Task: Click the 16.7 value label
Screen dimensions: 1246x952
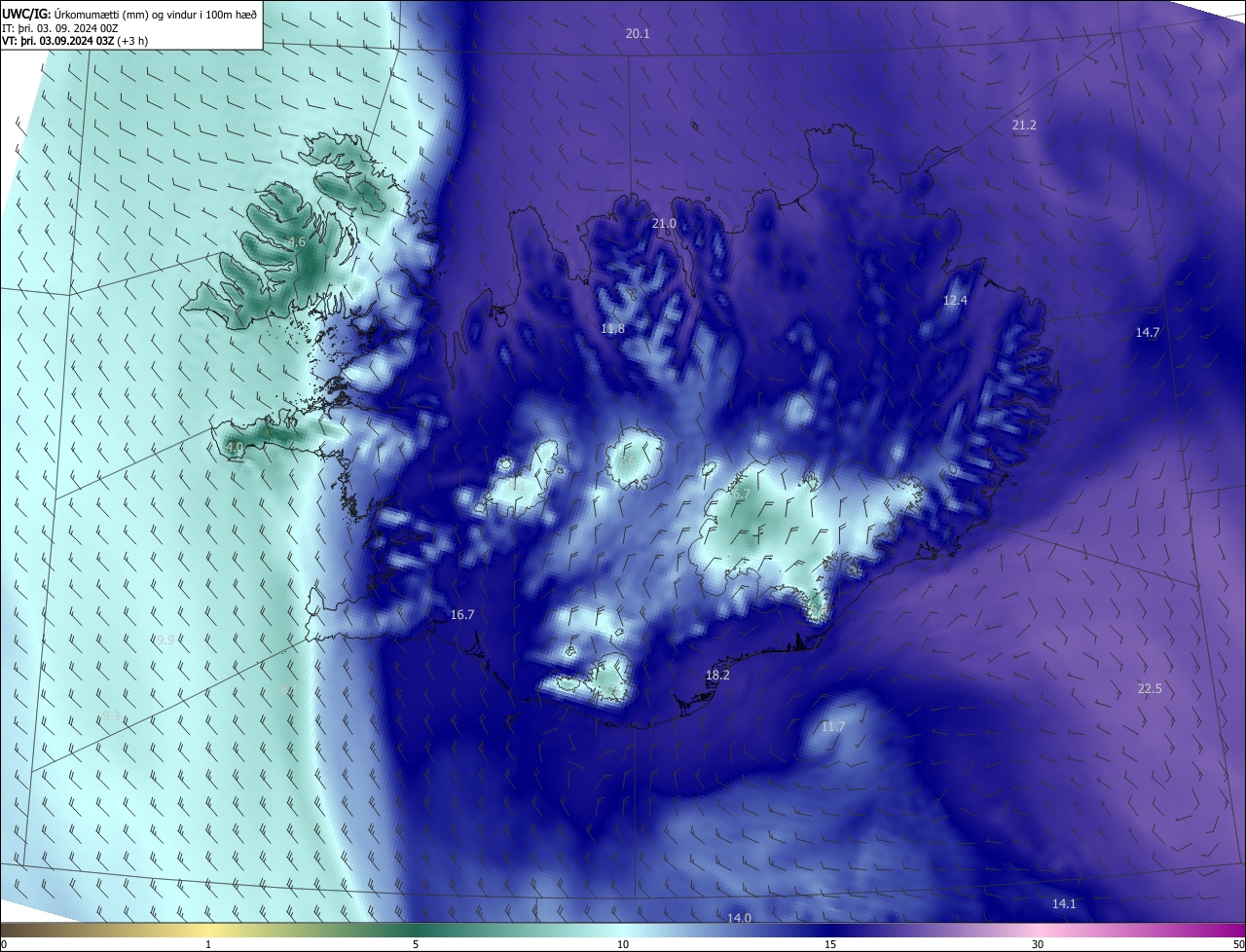Action: pyautogui.click(x=462, y=614)
